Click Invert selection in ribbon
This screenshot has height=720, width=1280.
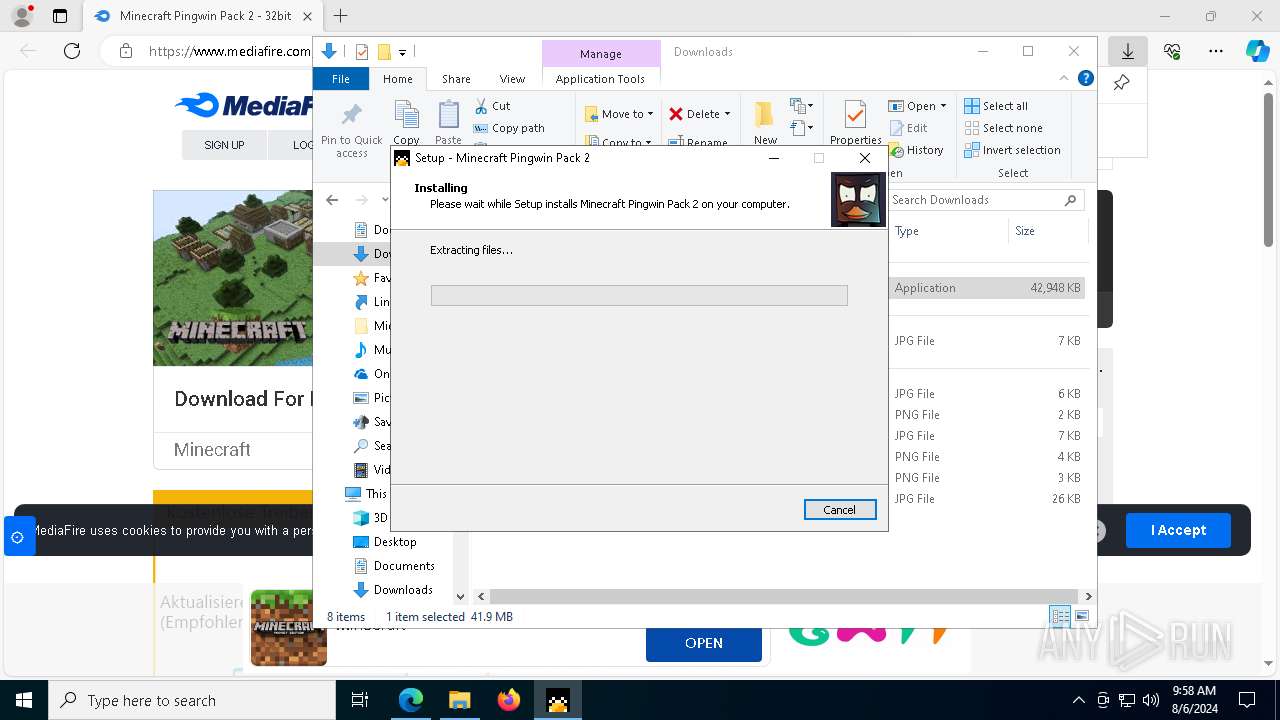click(x=1012, y=150)
